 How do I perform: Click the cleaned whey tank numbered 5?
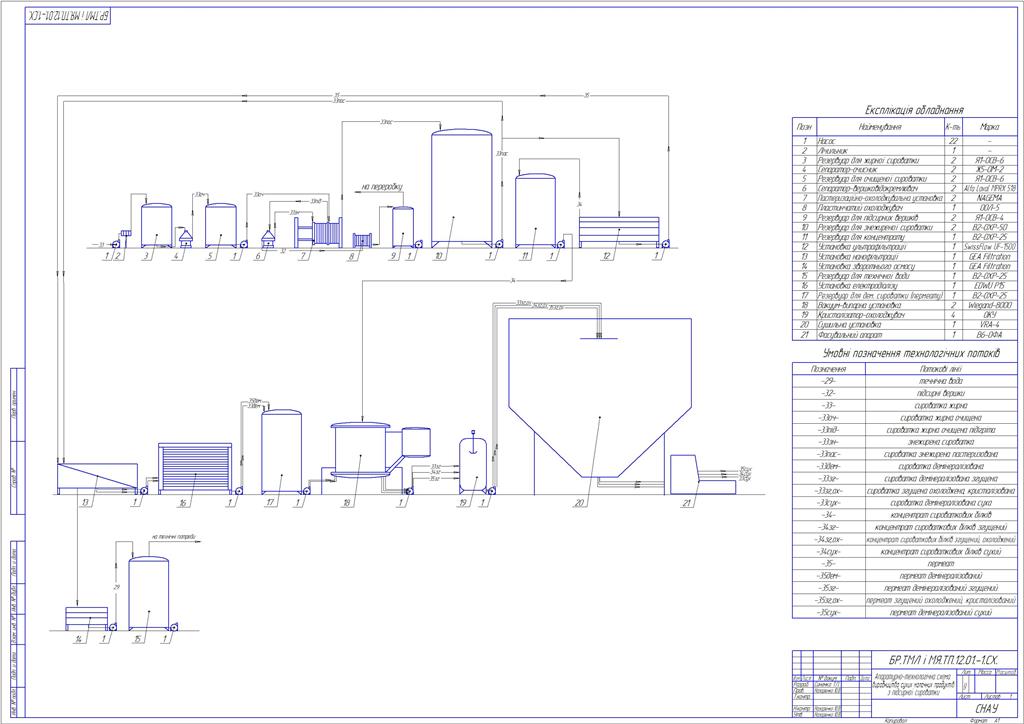[221, 226]
